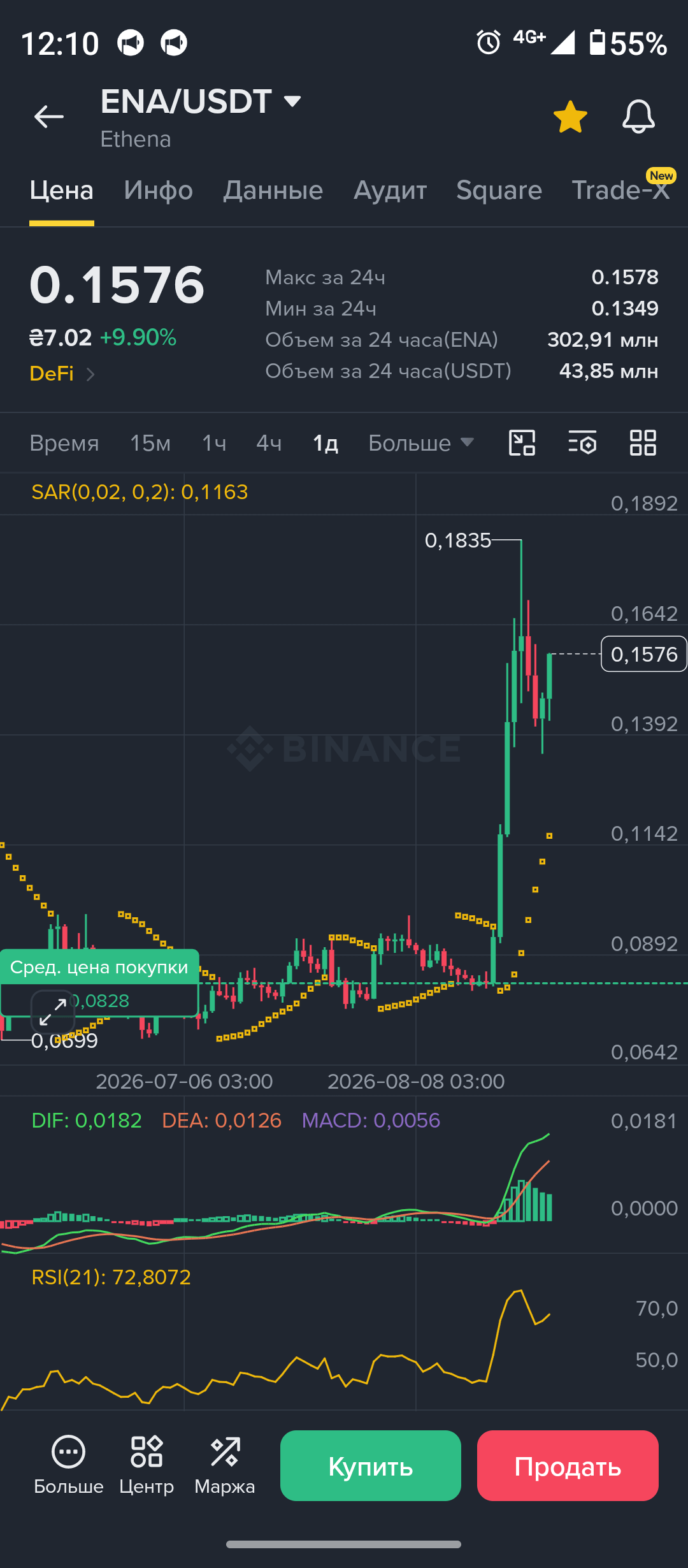Tap the ENA volume 302,91 млн
The image size is (688, 1568).
point(603,340)
